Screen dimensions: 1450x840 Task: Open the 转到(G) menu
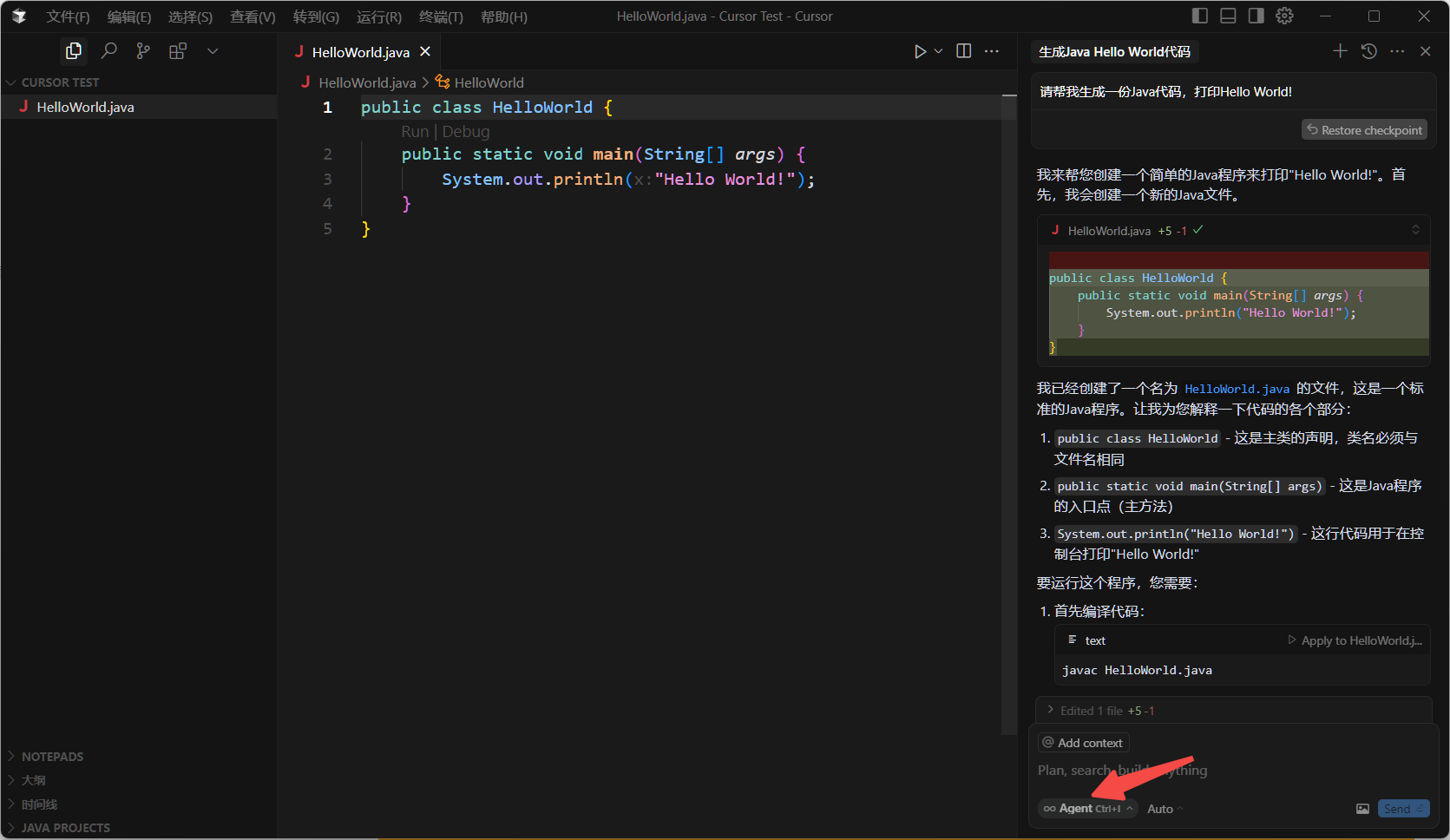coord(316,16)
